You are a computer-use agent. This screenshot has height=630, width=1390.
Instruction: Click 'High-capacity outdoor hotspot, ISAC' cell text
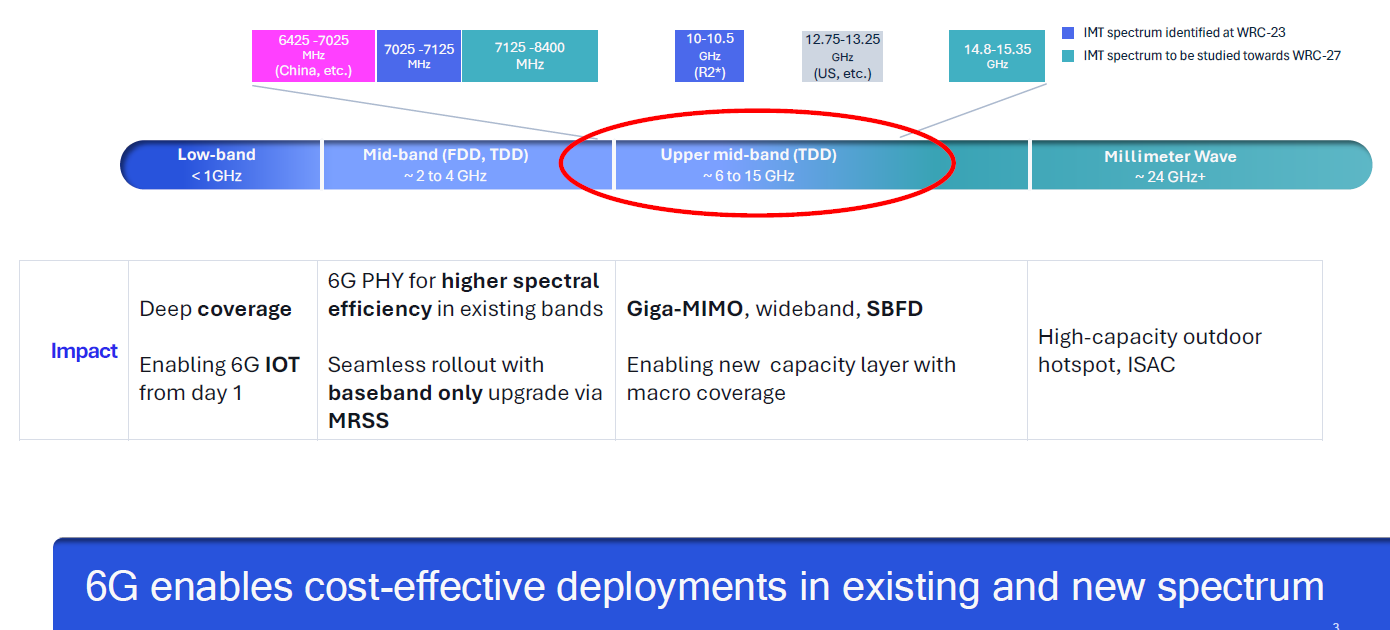(x=1150, y=351)
